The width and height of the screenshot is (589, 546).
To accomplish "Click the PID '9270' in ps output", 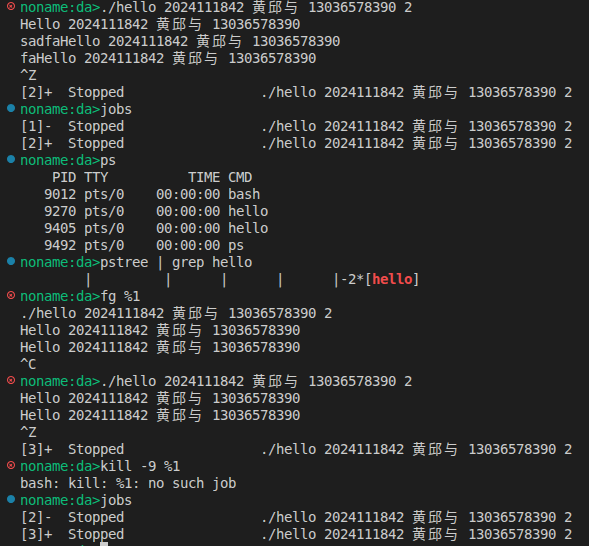I will point(60,211).
